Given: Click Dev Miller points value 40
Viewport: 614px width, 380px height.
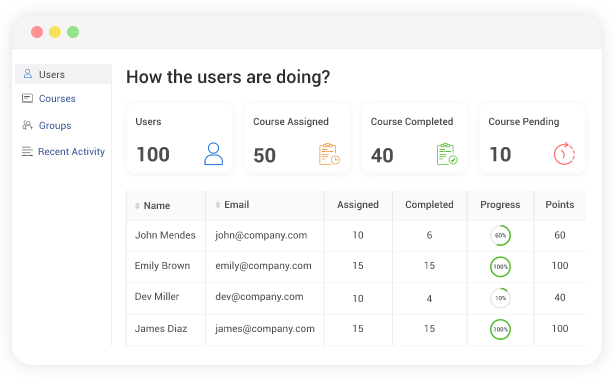Looking at the screenshot, I should pos(560,298).
